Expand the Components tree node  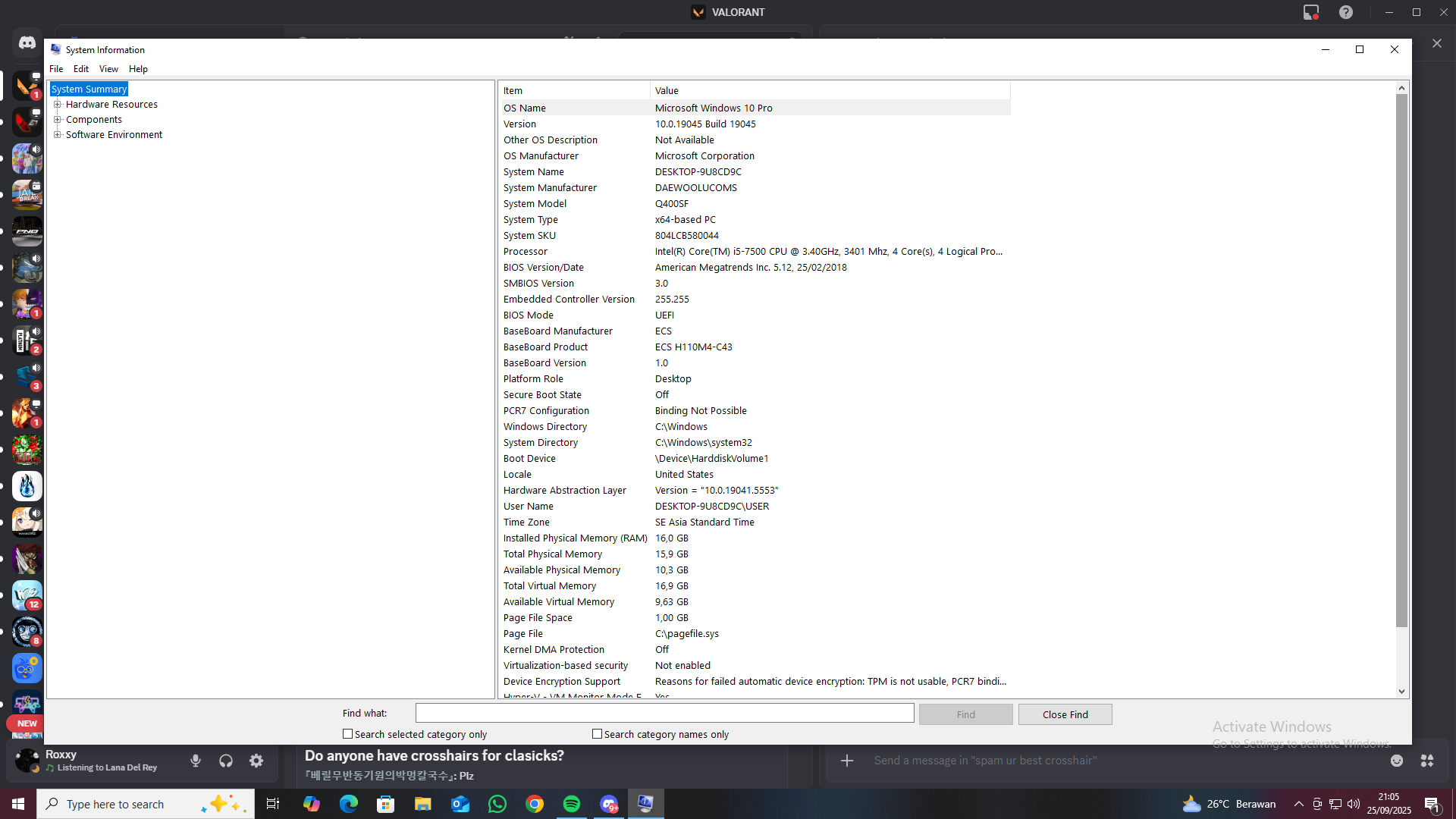[58, 120]
